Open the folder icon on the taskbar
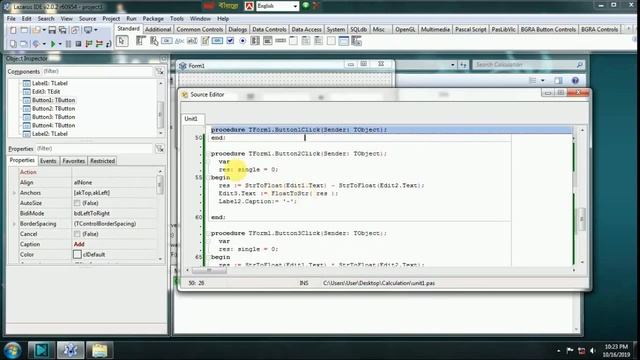 pyautogui.click(x=99, y=350)
